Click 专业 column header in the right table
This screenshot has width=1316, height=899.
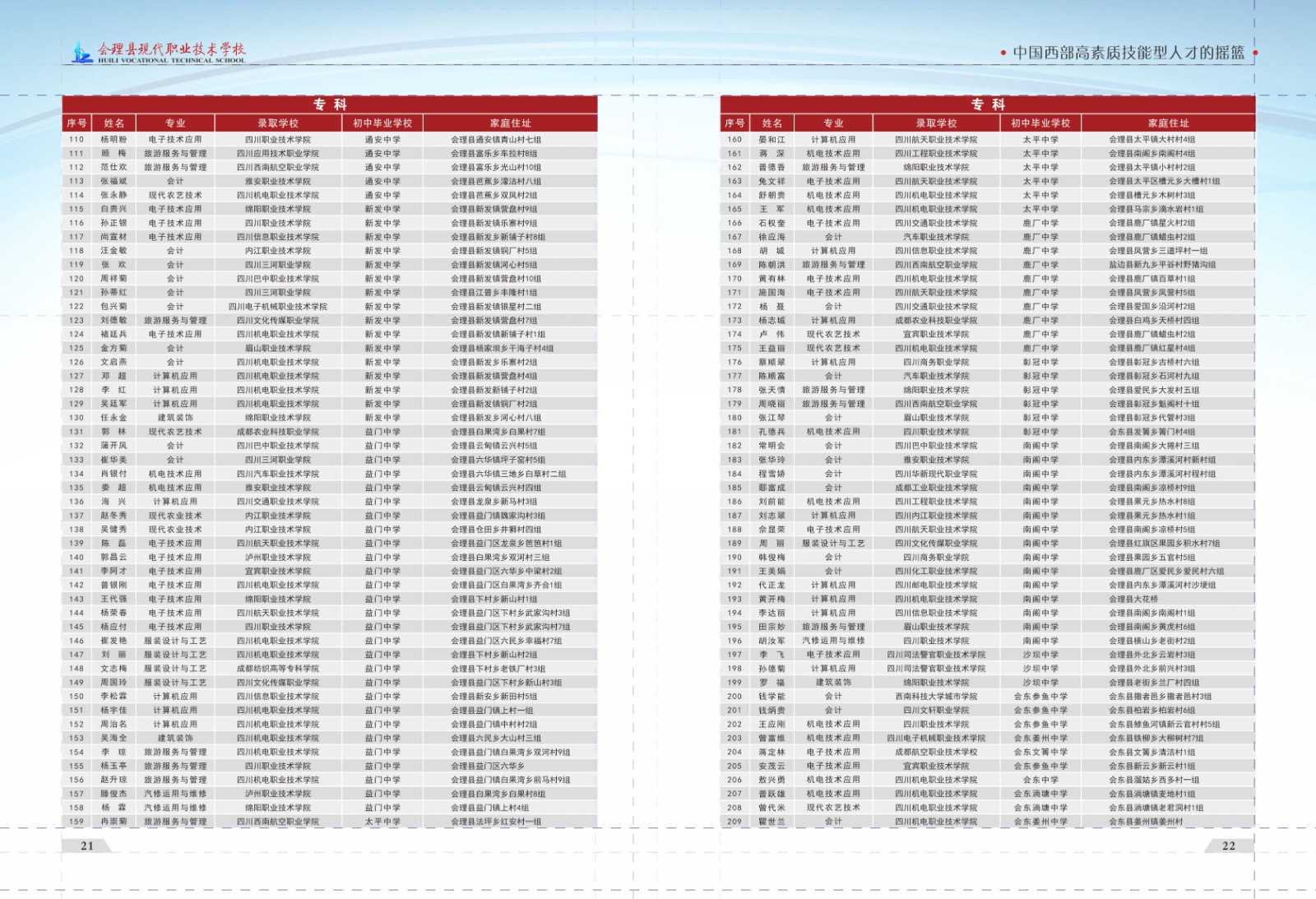pyautogui.click(x=833, y=123)
